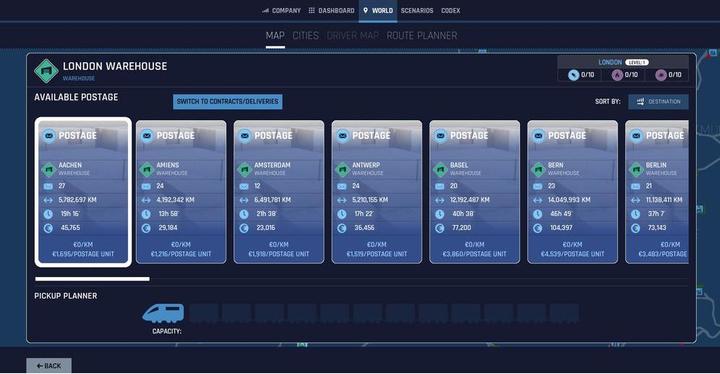Click the Amsterdam warehouse green icon
Screen dimensions: 720x374
[x=244, y=170]
